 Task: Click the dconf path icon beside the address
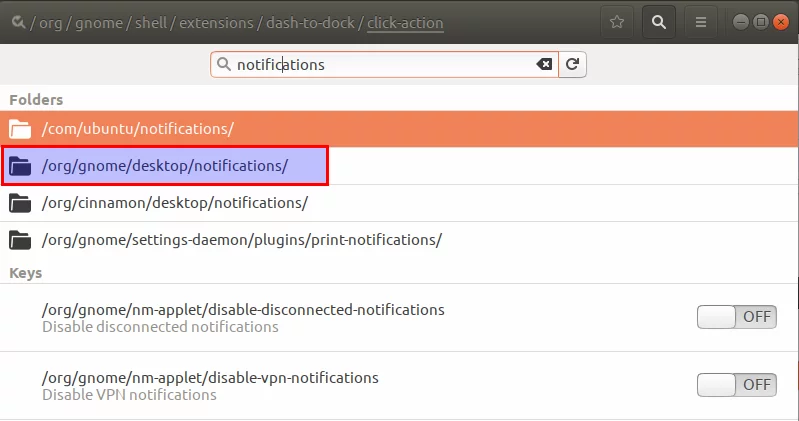pos(18,22)
